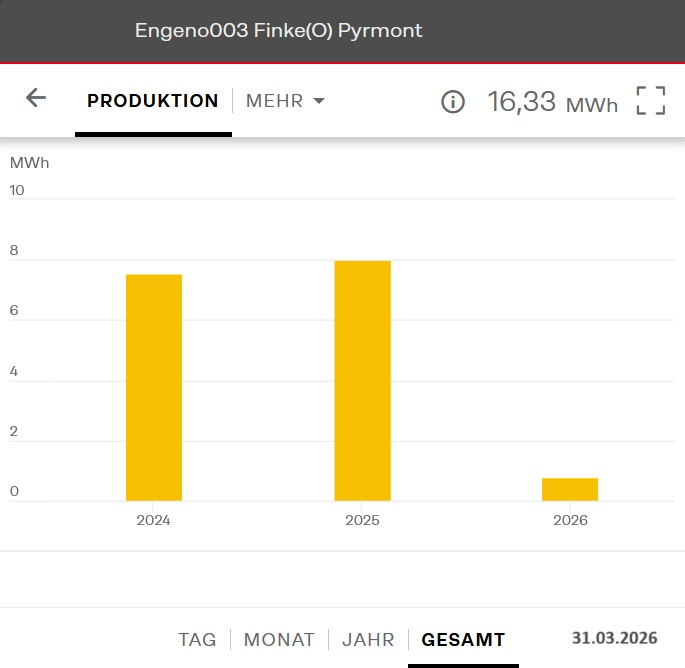Click the 2025 production bar
685x668 pixels.
point(362,380)
